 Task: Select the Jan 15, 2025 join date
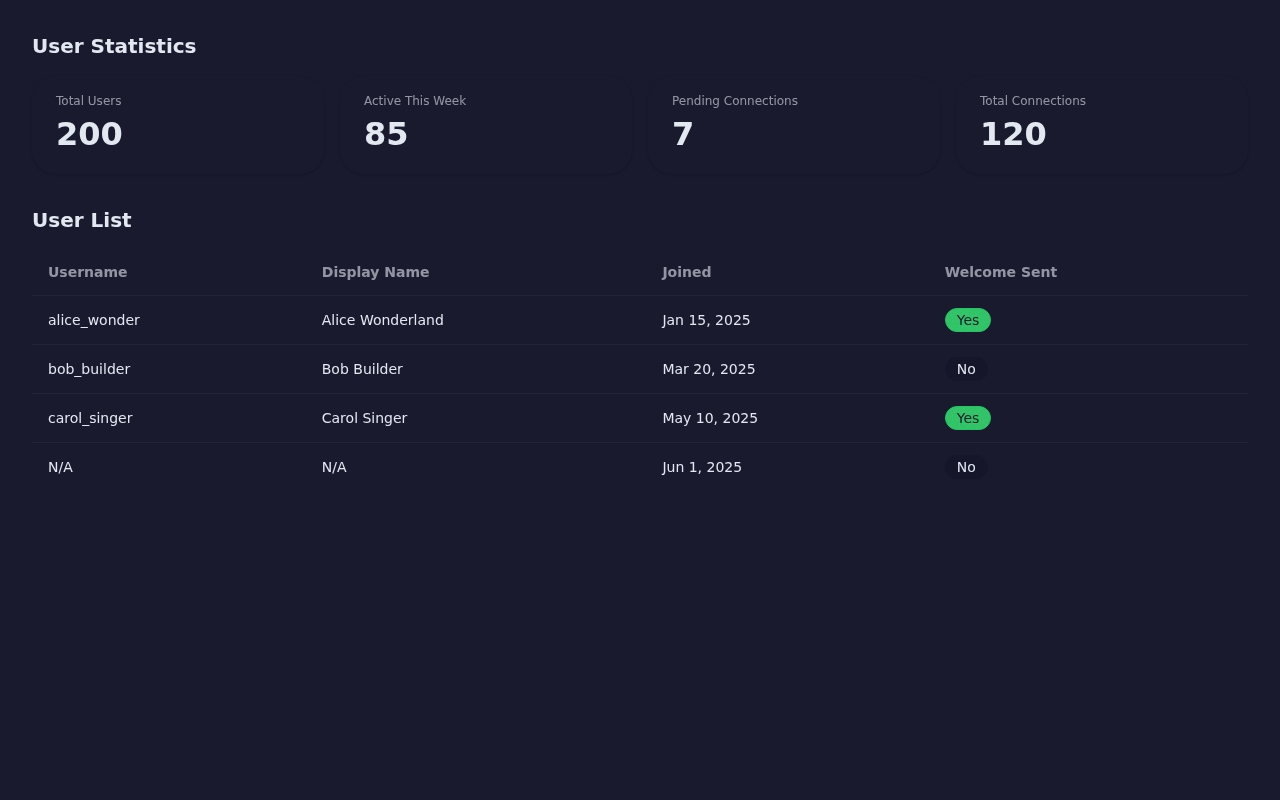tap(706, 320)
